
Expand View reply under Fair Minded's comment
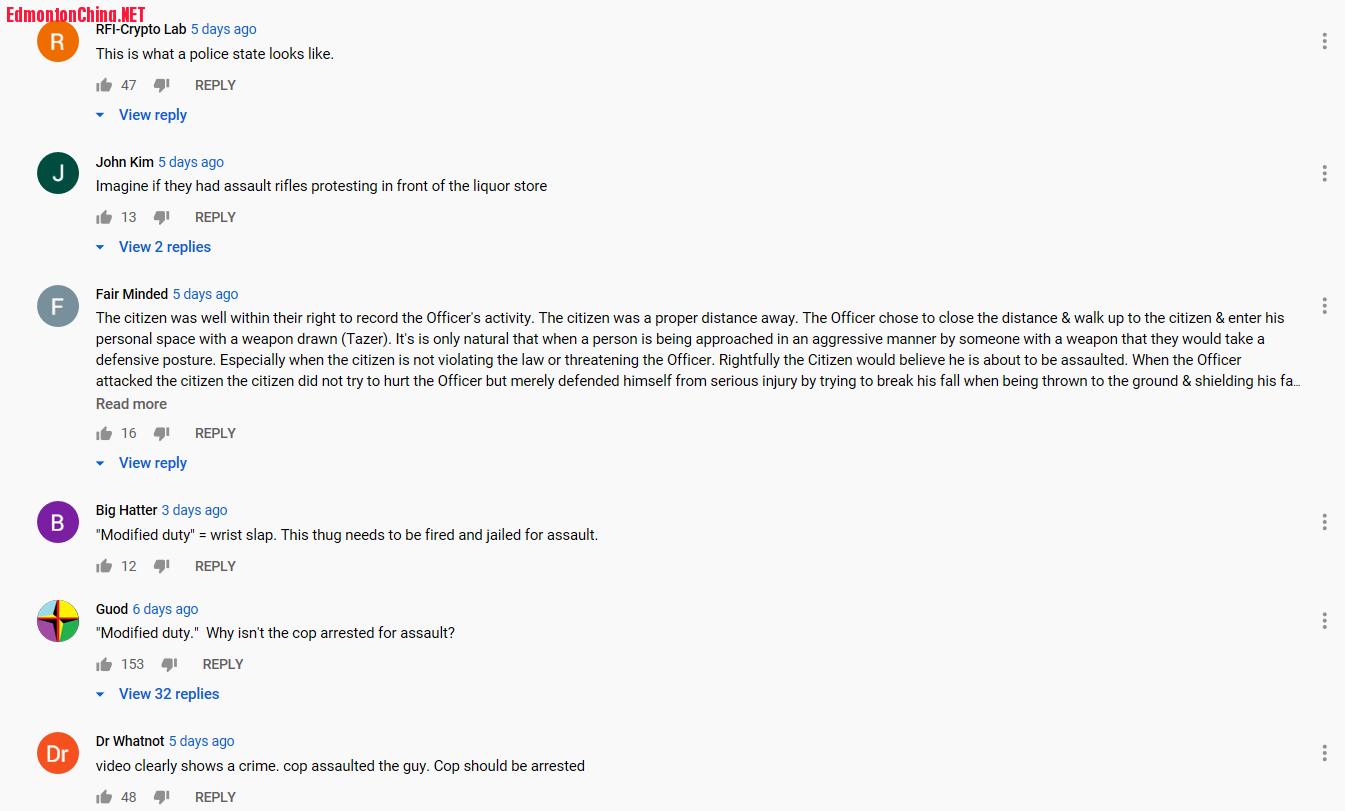click(152, 463)
